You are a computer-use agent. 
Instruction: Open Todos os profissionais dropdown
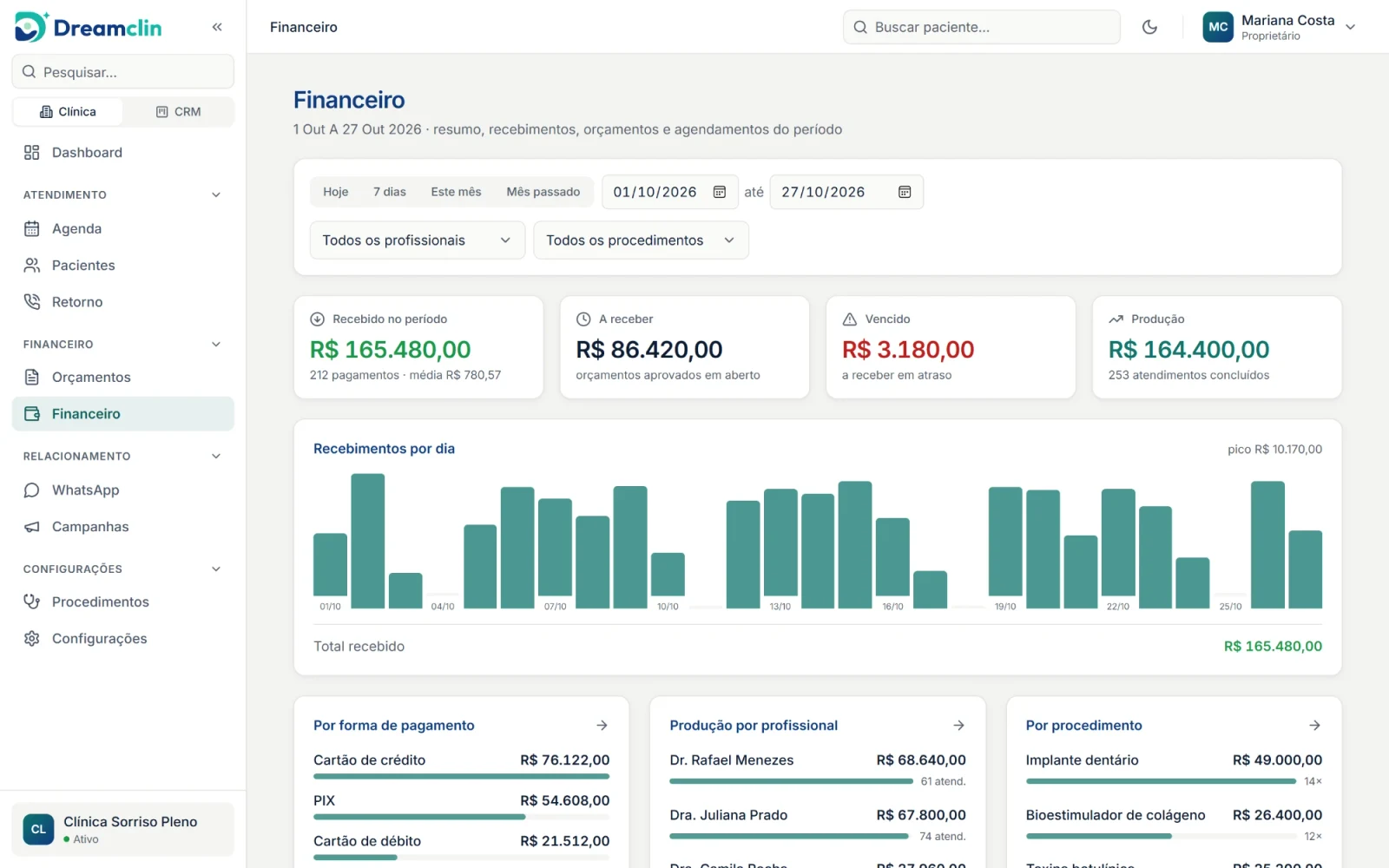(x=417, y=240)
